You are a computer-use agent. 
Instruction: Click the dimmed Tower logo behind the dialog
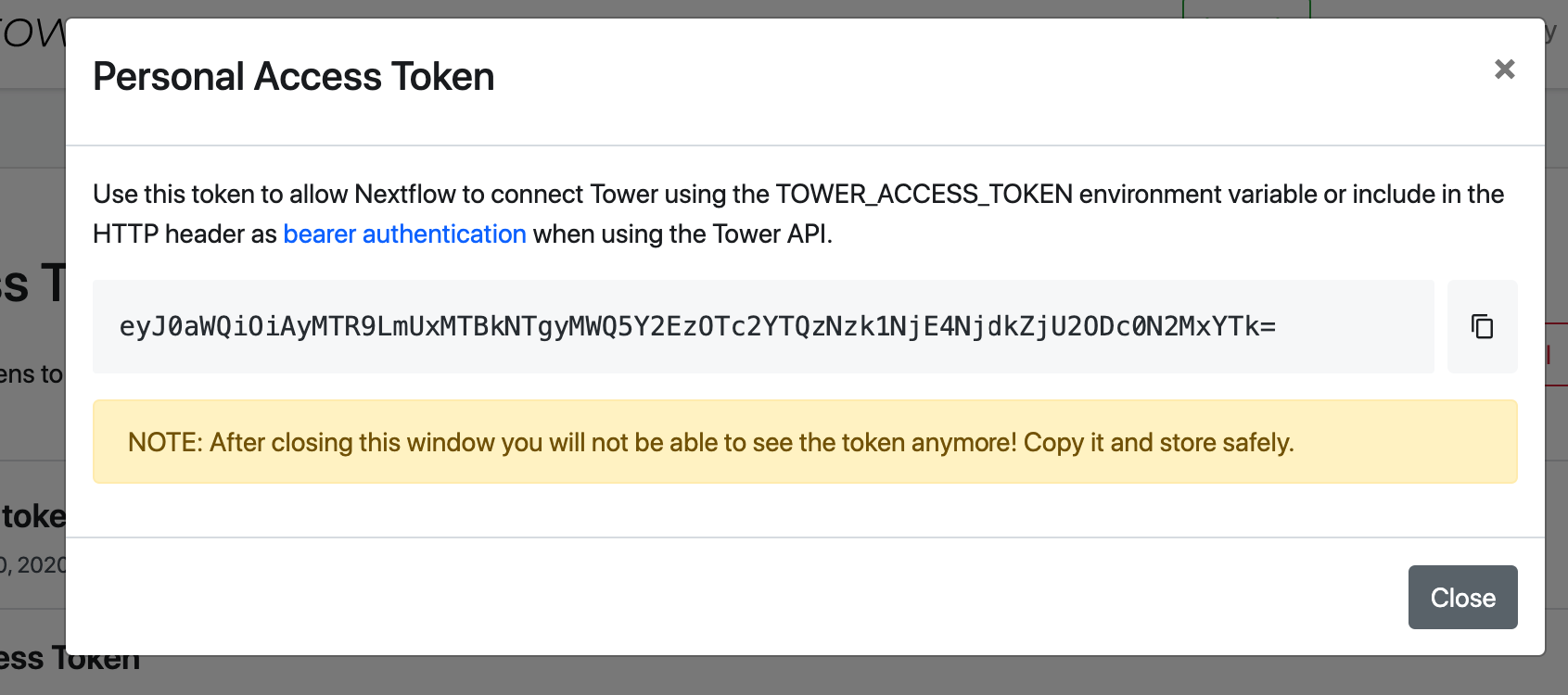(x=32, y=34)
